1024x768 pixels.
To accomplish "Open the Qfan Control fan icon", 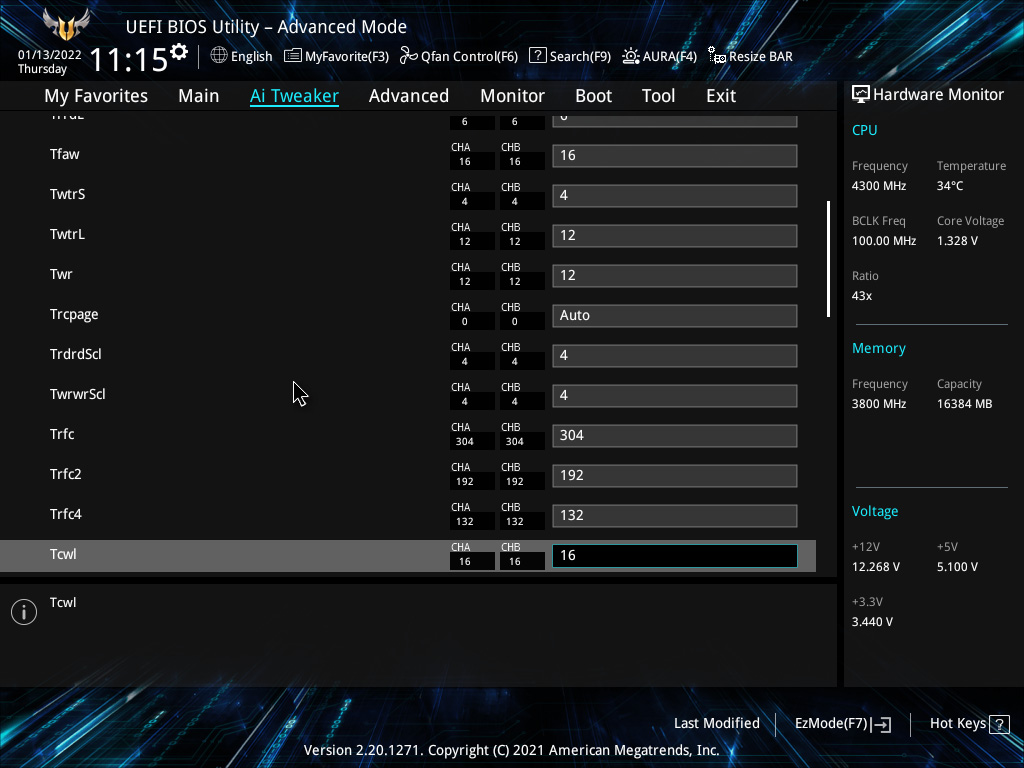I will 409,56.
